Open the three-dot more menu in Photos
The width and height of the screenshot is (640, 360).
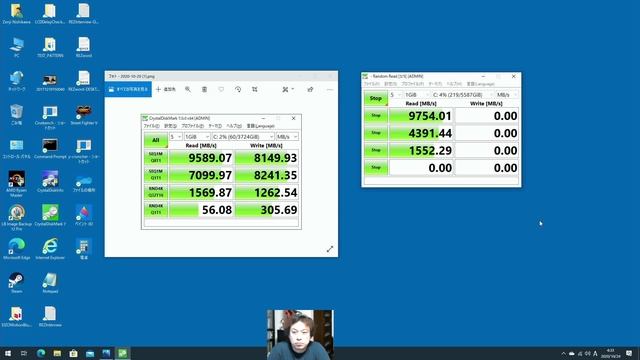[x=330, y=89]
